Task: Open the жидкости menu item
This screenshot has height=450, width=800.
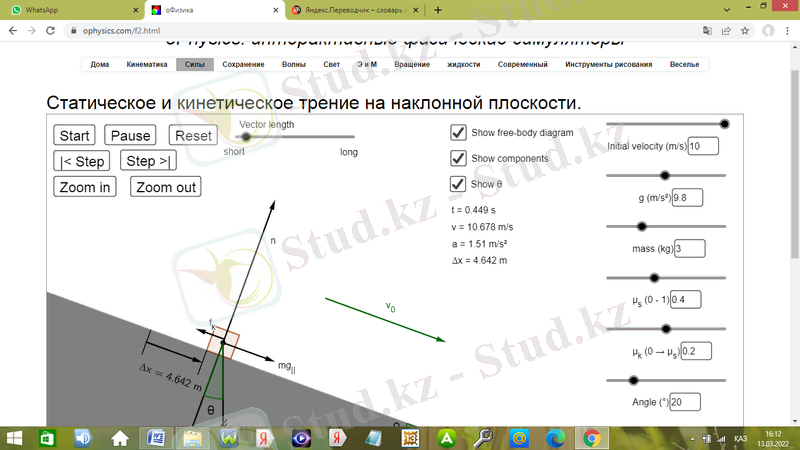Action: tap(464, 64)
